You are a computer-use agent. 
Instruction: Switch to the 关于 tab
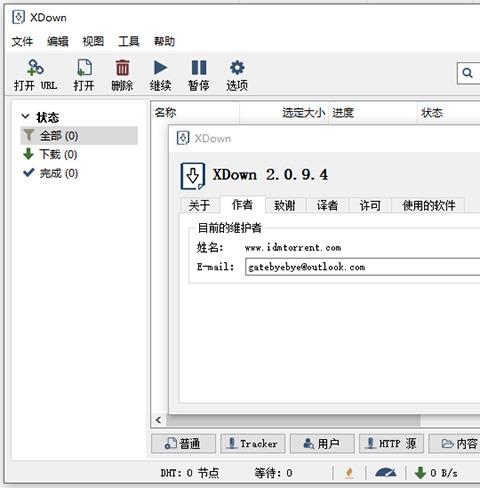point(199,205)
